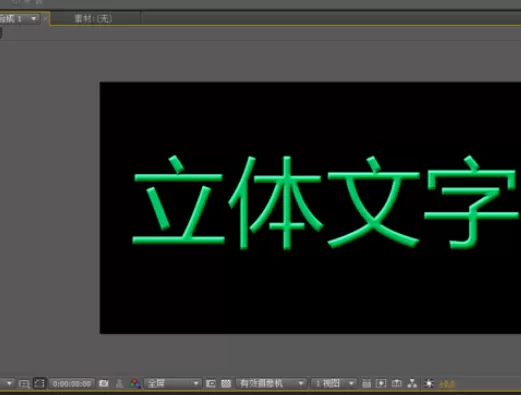
Task: Open the 全屏 resolution dropdown
Action: tap(173, 384)
